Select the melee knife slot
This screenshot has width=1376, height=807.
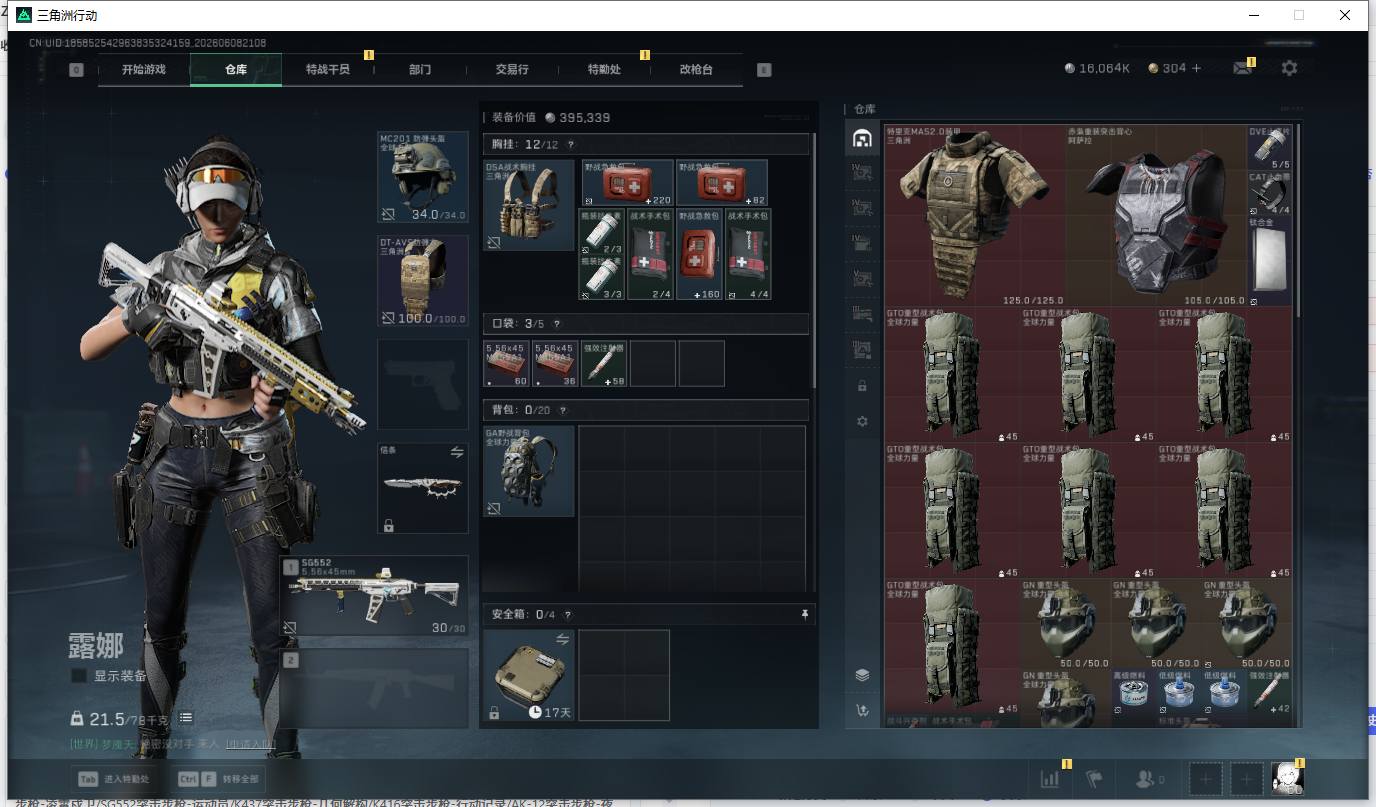point(423,488)
